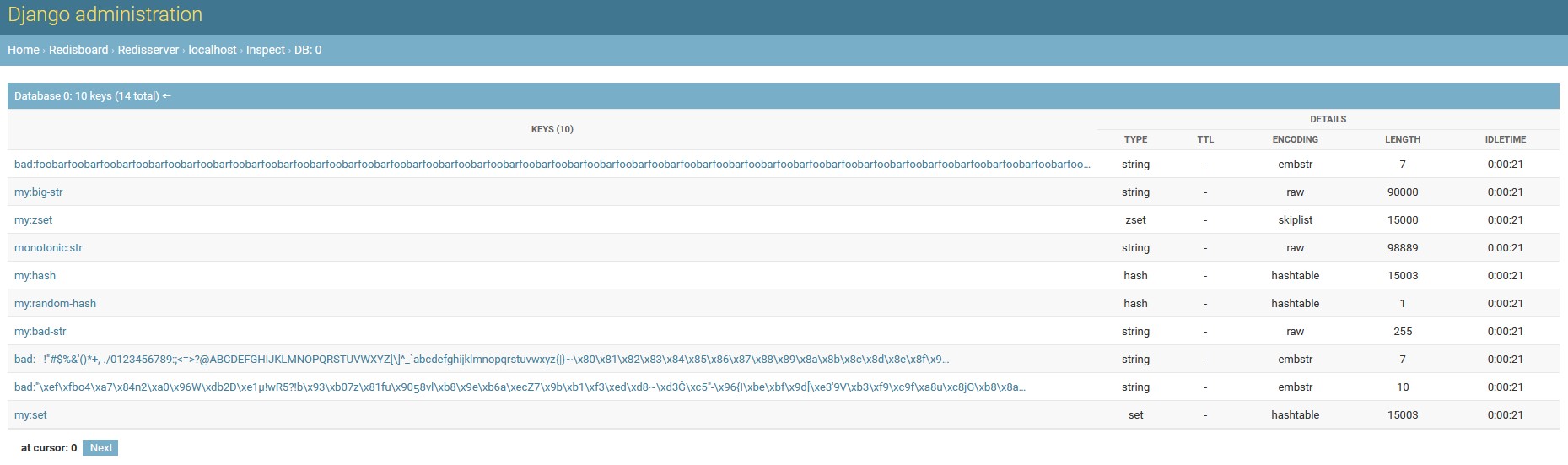Select length 10 value
The width and height of the screenshot is (1568, 465).
point(1403,387)
